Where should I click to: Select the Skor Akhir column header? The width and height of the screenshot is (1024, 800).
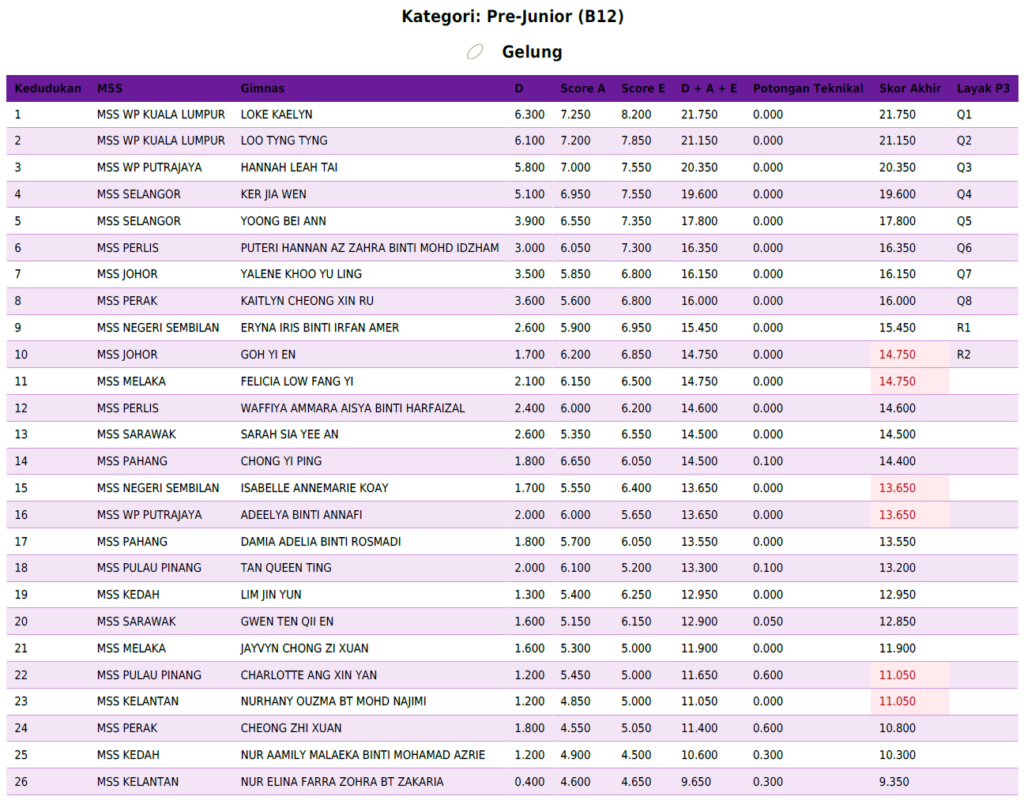(910, 88)
